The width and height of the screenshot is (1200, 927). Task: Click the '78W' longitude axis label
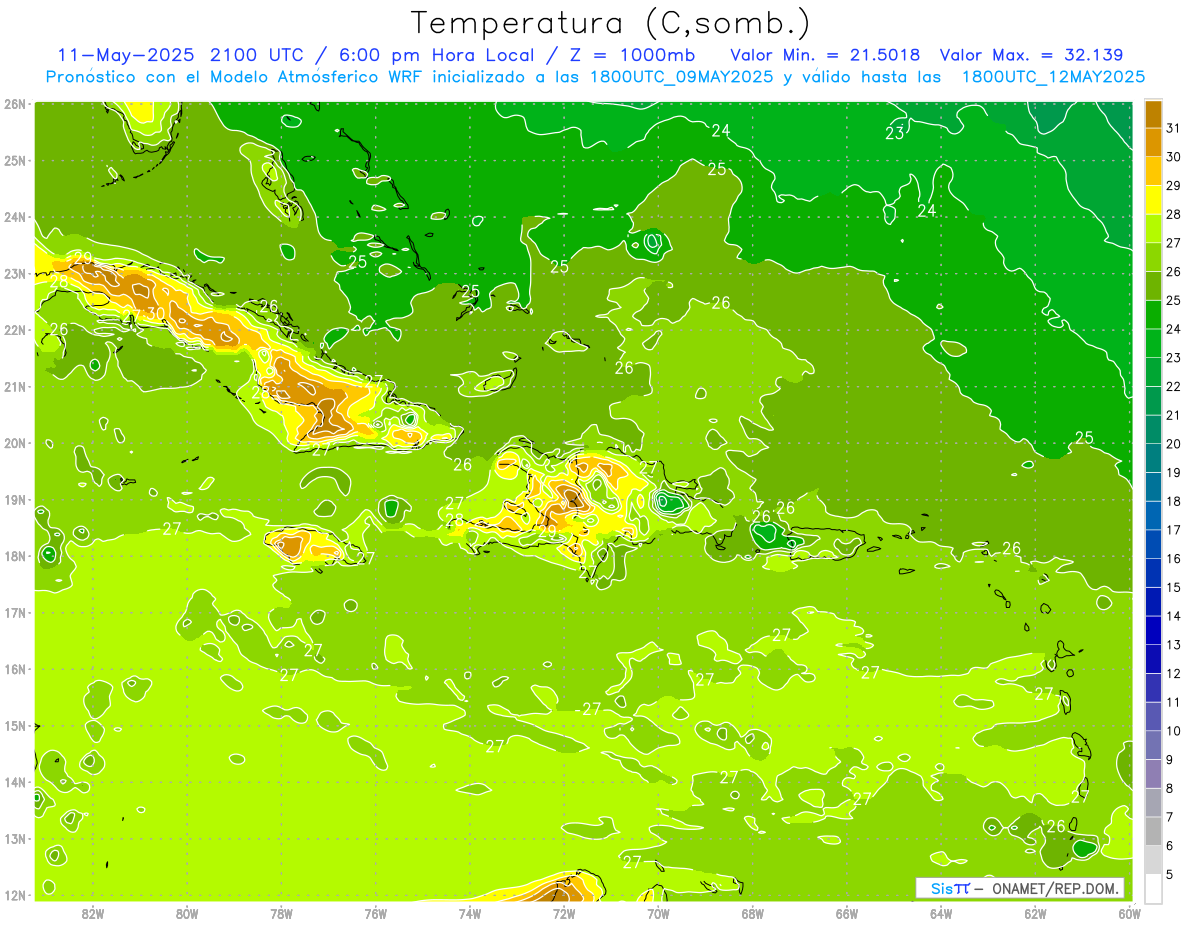coord(281,913)
